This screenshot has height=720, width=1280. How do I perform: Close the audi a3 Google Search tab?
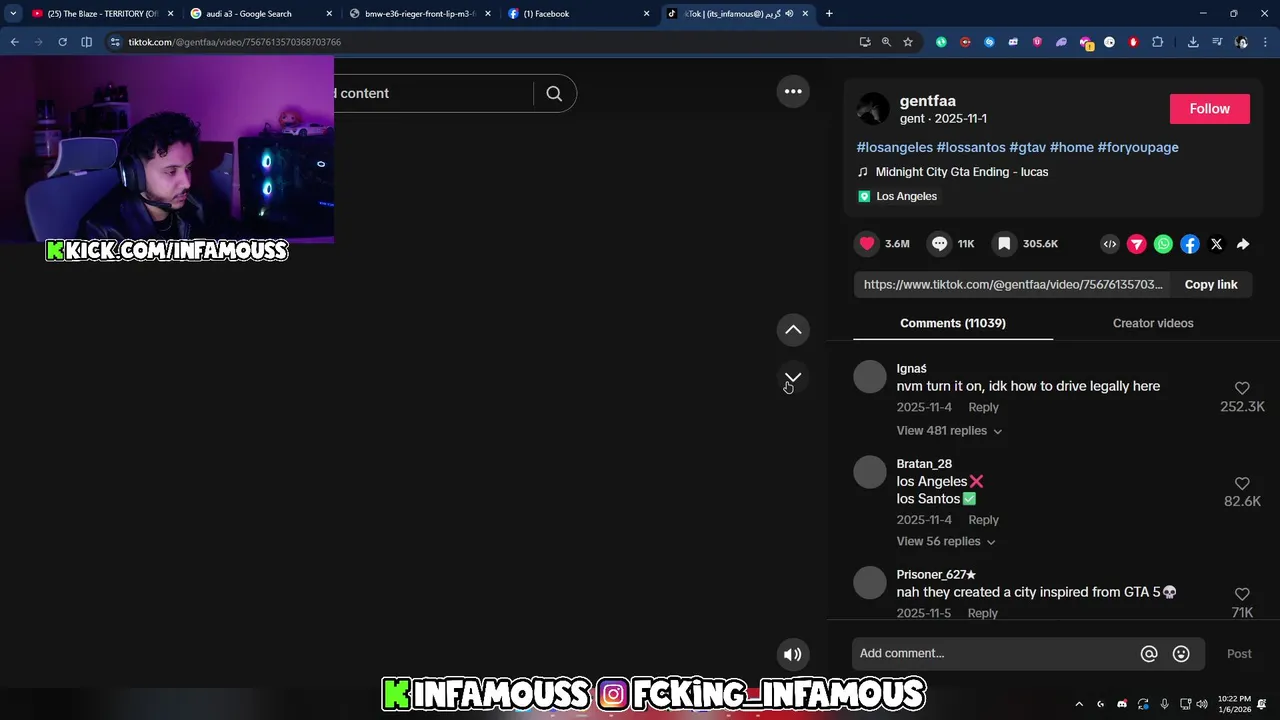[x=329, y=14]
